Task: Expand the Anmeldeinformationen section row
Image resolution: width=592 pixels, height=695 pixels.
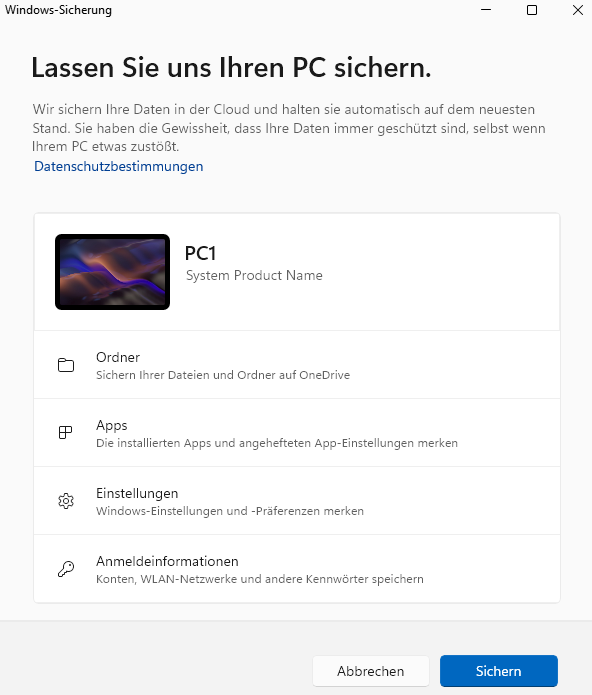Action: (297, 569)
